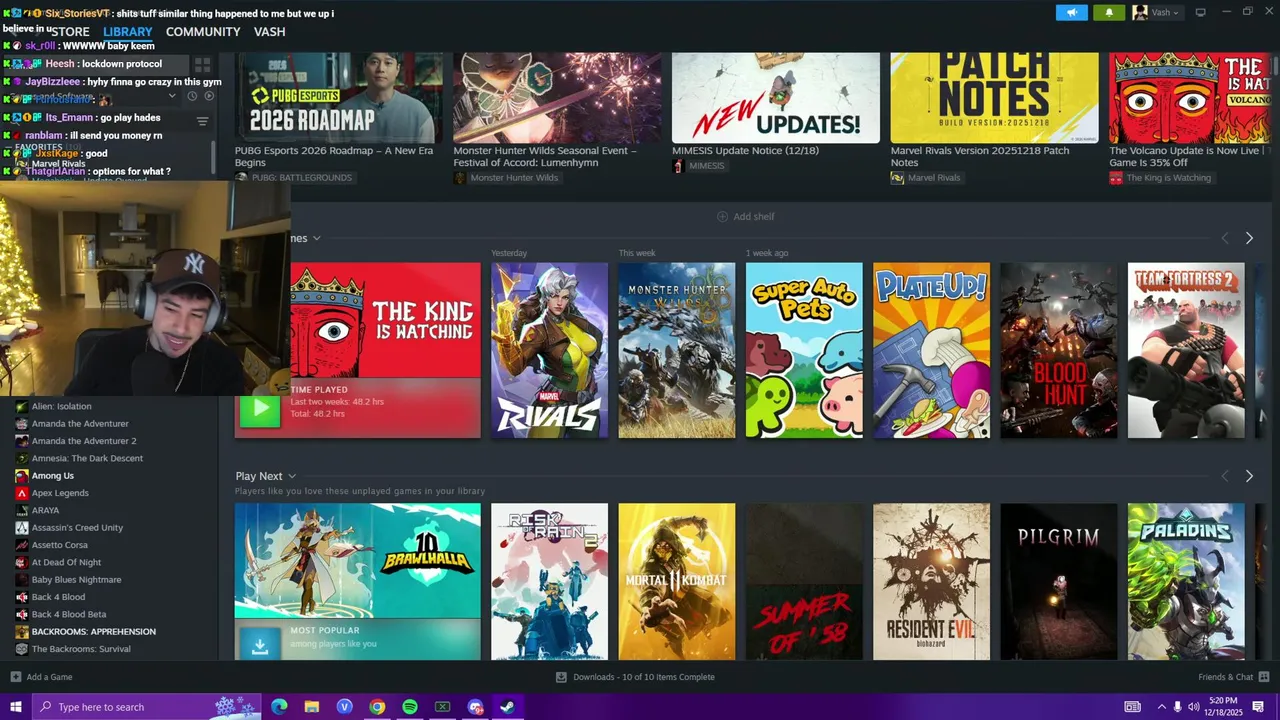Open Marvel Rivals Patch Notes news headline
The width and height of the screenshot is (1280, 720).
(980, 156)
